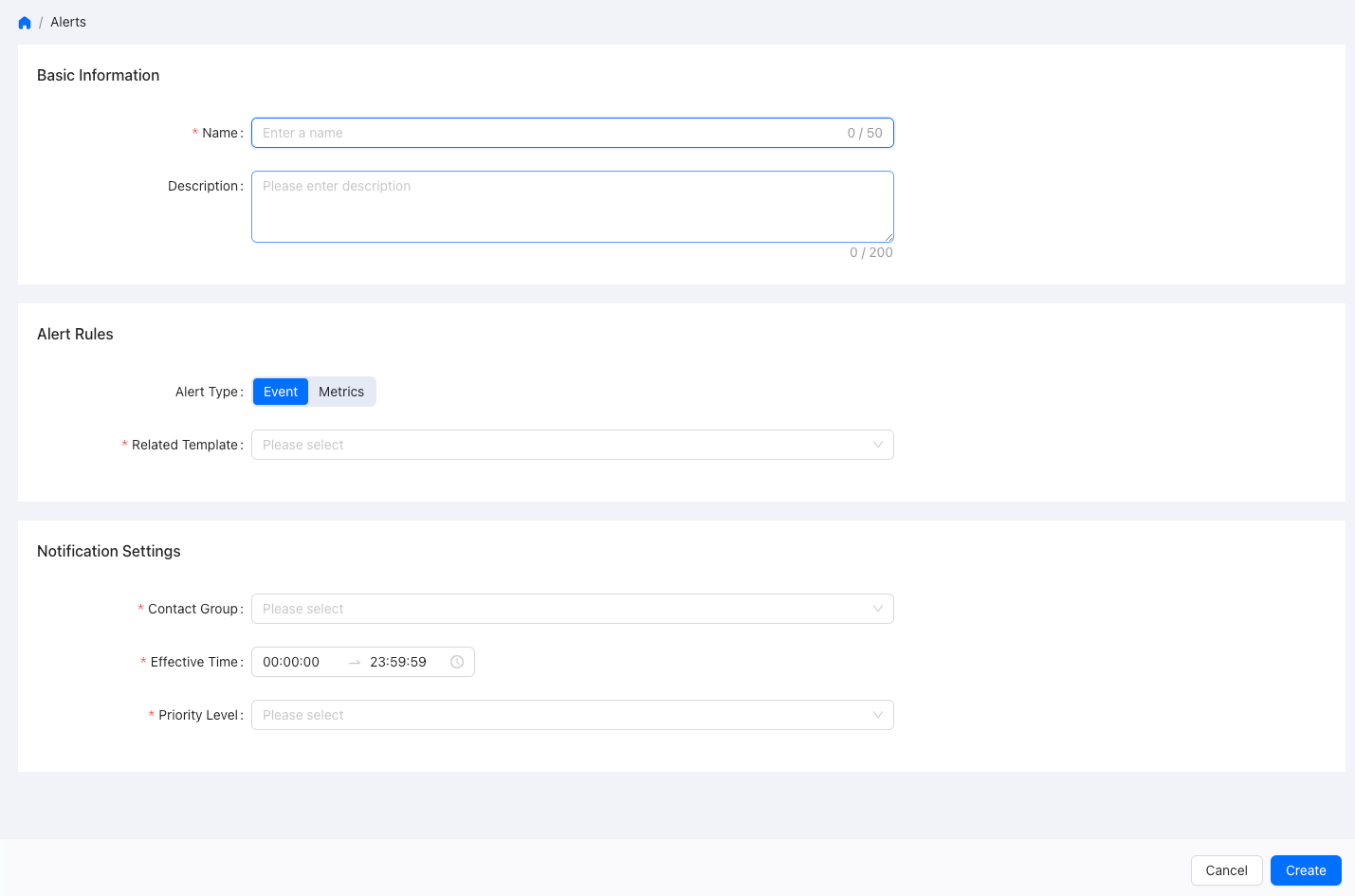The height and width of the screenshot is (896, 1355).
Task: Click the home icon in breadcrumb
Action: pyautogui.click(x=25, y=23)
